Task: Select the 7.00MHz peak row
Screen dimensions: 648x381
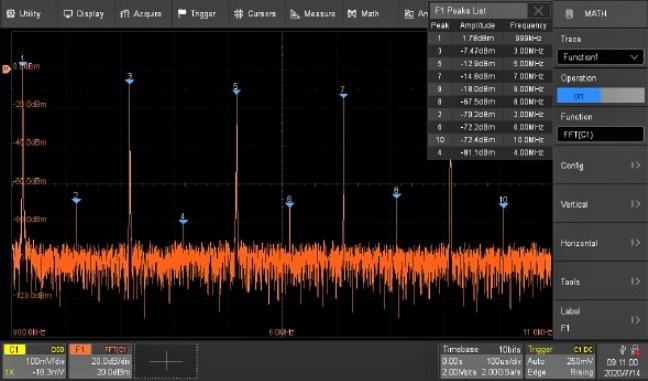Action: click(490, 76)
